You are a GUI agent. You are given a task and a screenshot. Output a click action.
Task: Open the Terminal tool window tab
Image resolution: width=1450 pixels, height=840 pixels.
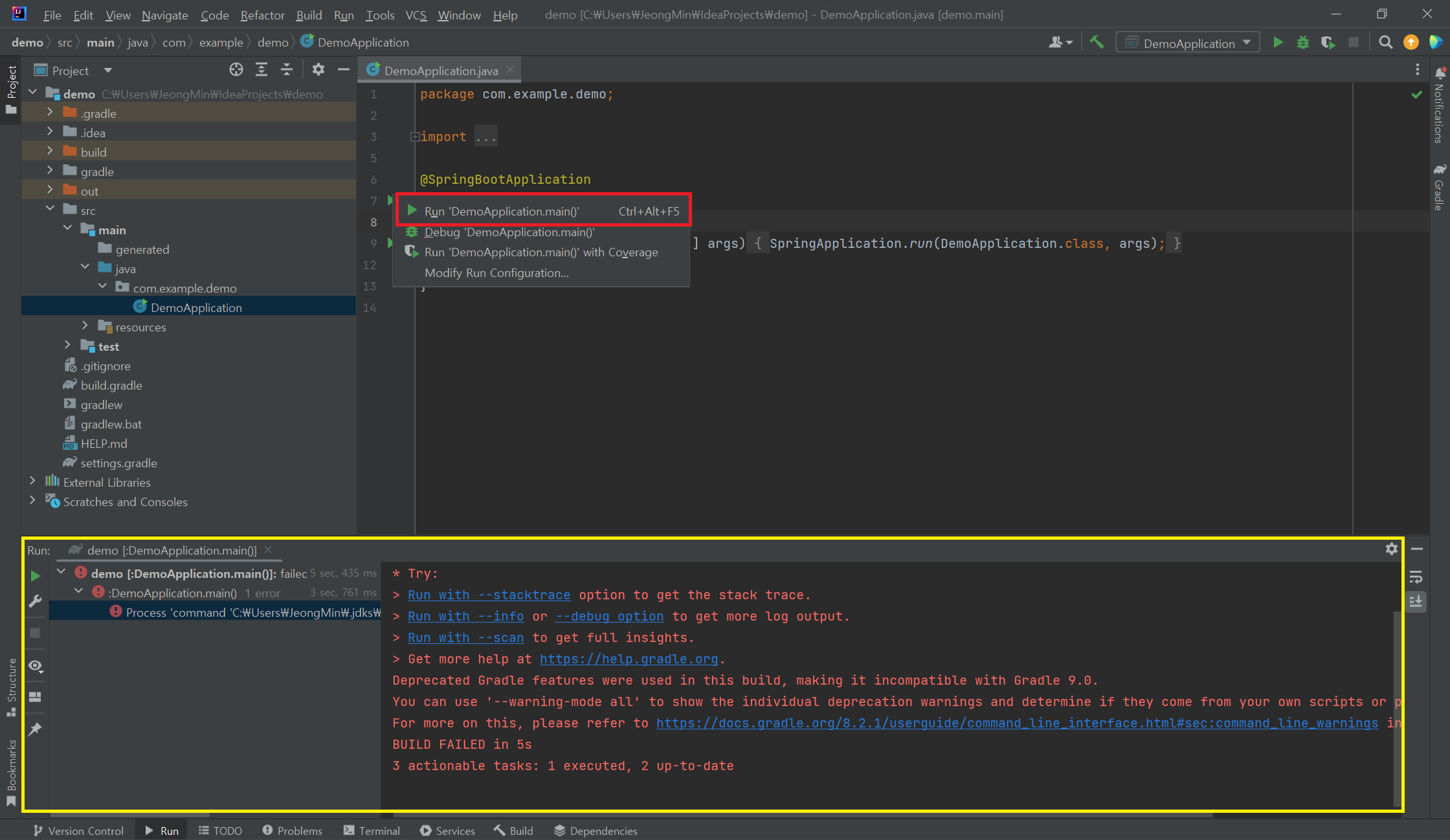[x=372, y=830]
